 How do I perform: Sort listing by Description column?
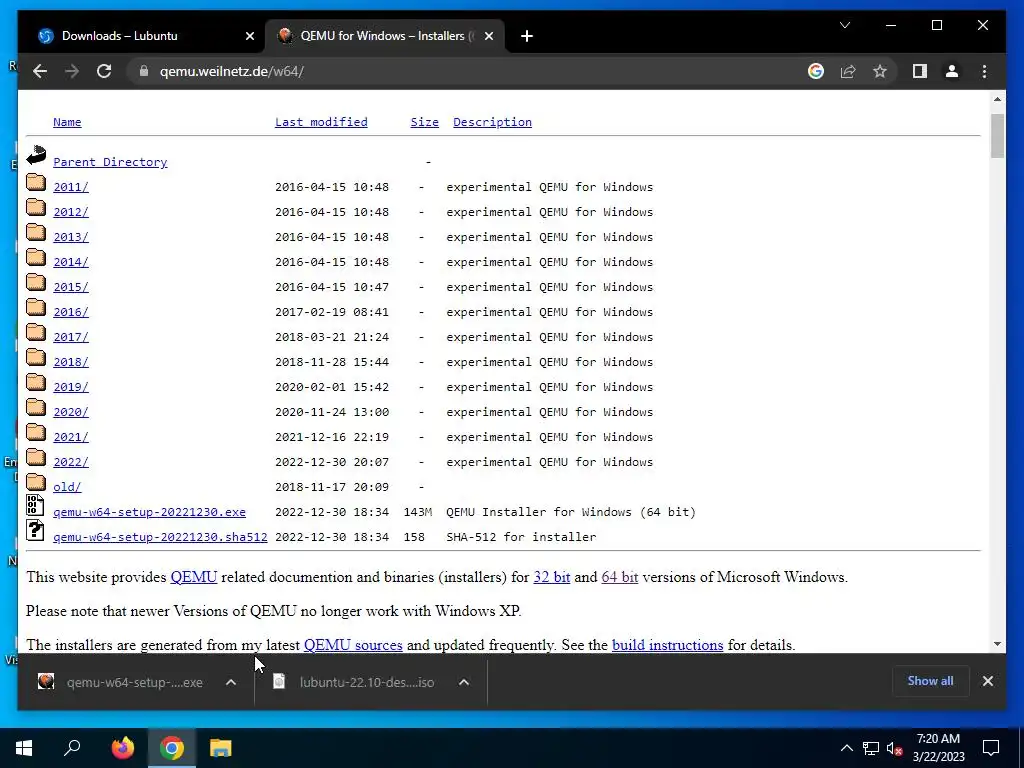pyautogui.click(x=492, y=122)
